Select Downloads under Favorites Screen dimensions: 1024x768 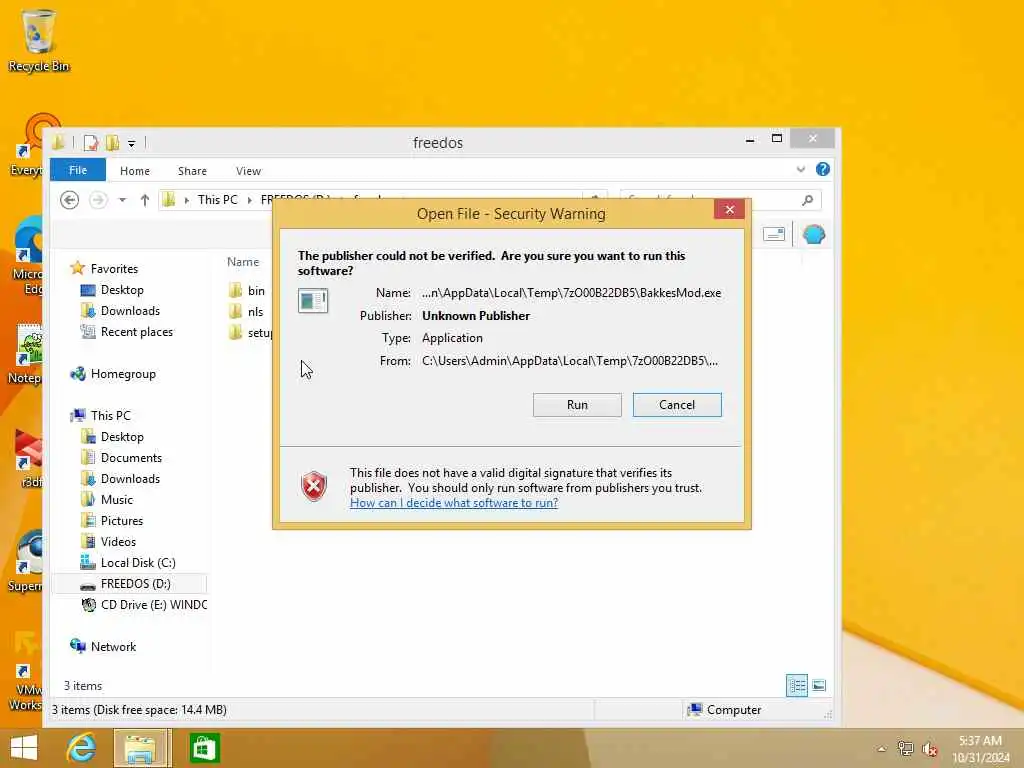(130, 311)
